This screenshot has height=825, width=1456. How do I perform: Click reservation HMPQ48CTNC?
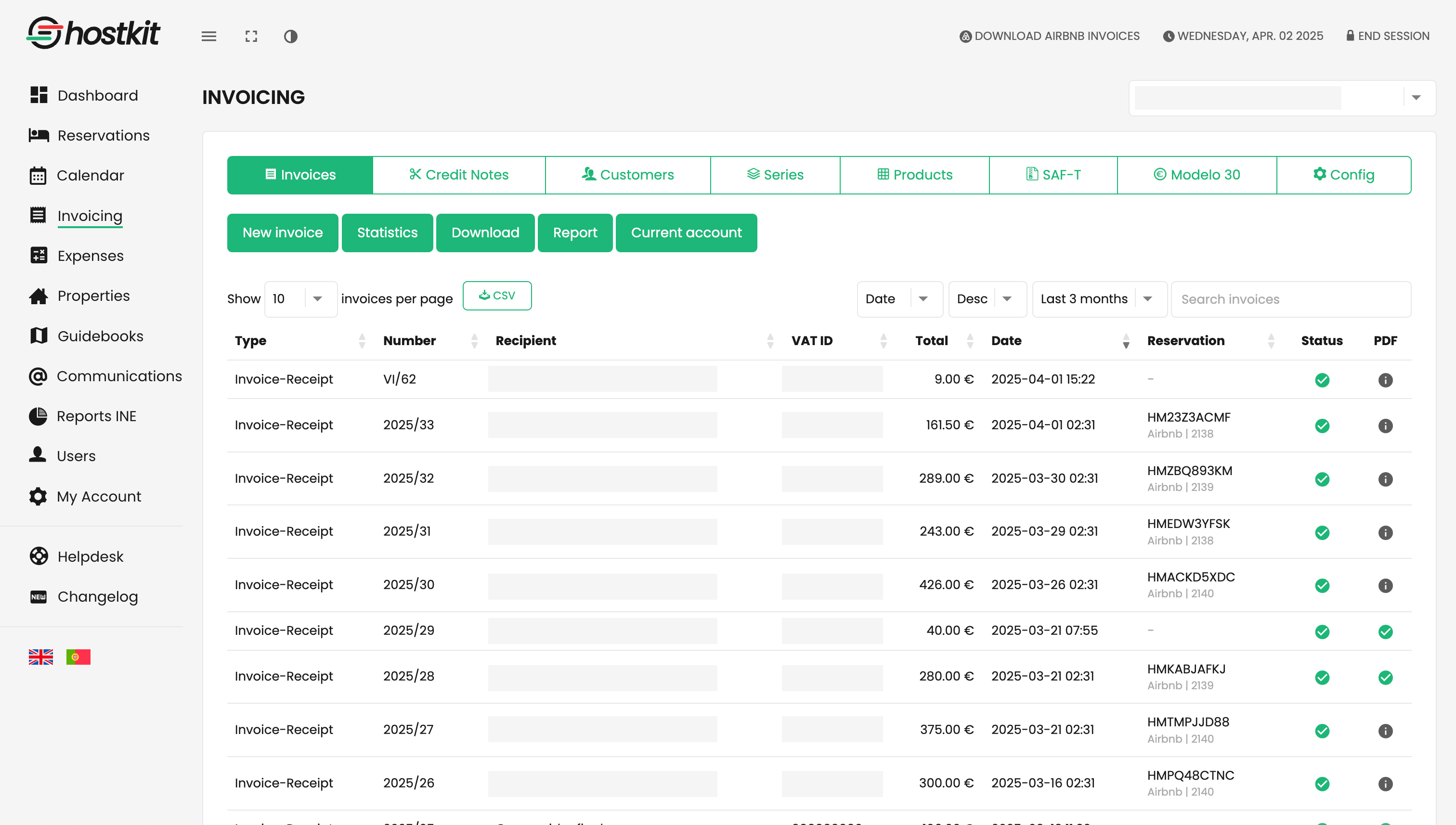click(x=1191, y=776)
